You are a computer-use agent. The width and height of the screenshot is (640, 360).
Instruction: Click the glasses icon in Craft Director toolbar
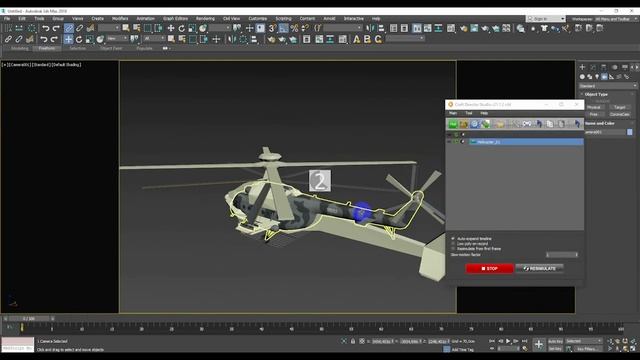pyautogui.click(x=527, y=124)
